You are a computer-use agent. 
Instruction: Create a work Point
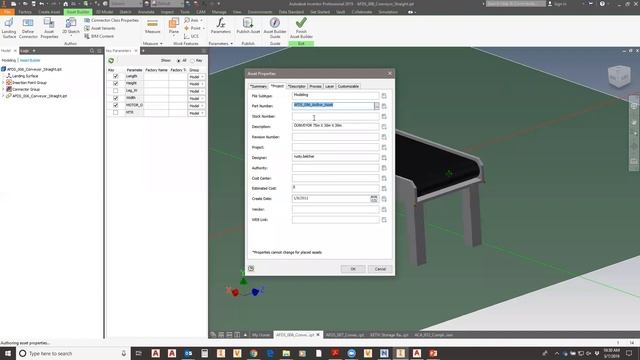click(193, 28)
